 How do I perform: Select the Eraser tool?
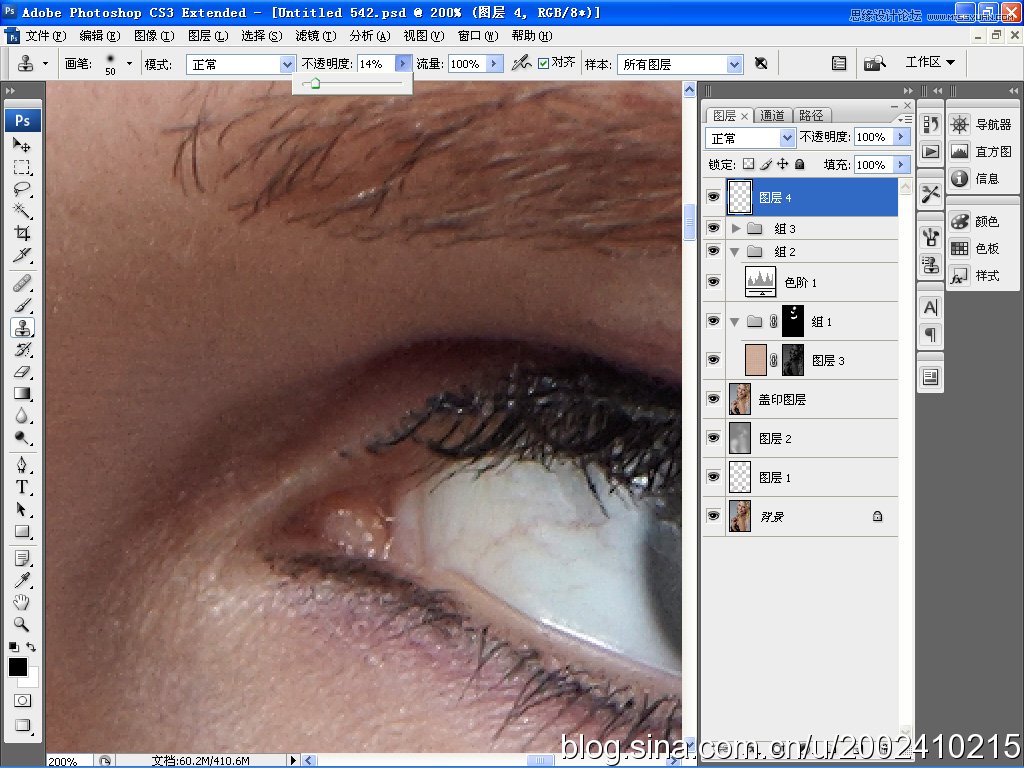coord(22,372)
